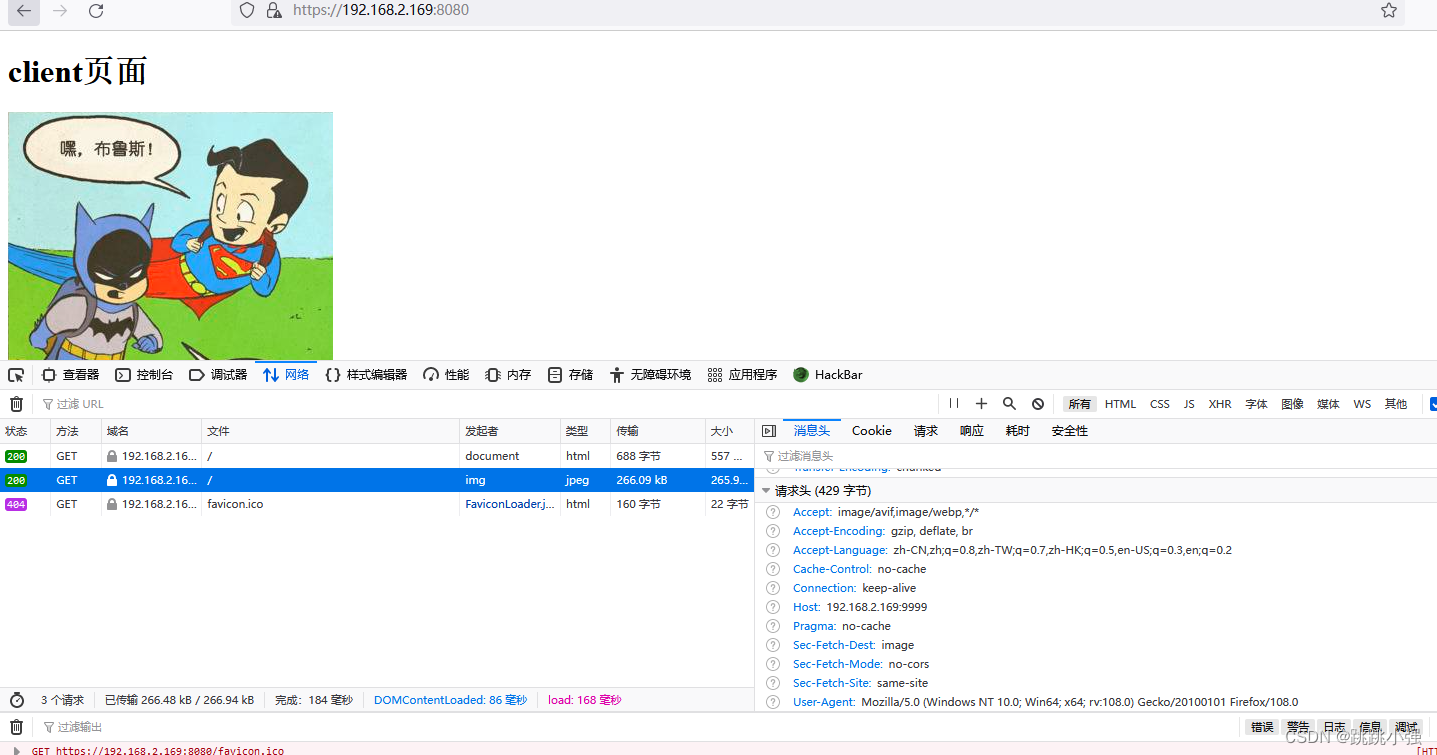
Task: Click the help icon beside Accept-Language header
Action: coord(772,550)
